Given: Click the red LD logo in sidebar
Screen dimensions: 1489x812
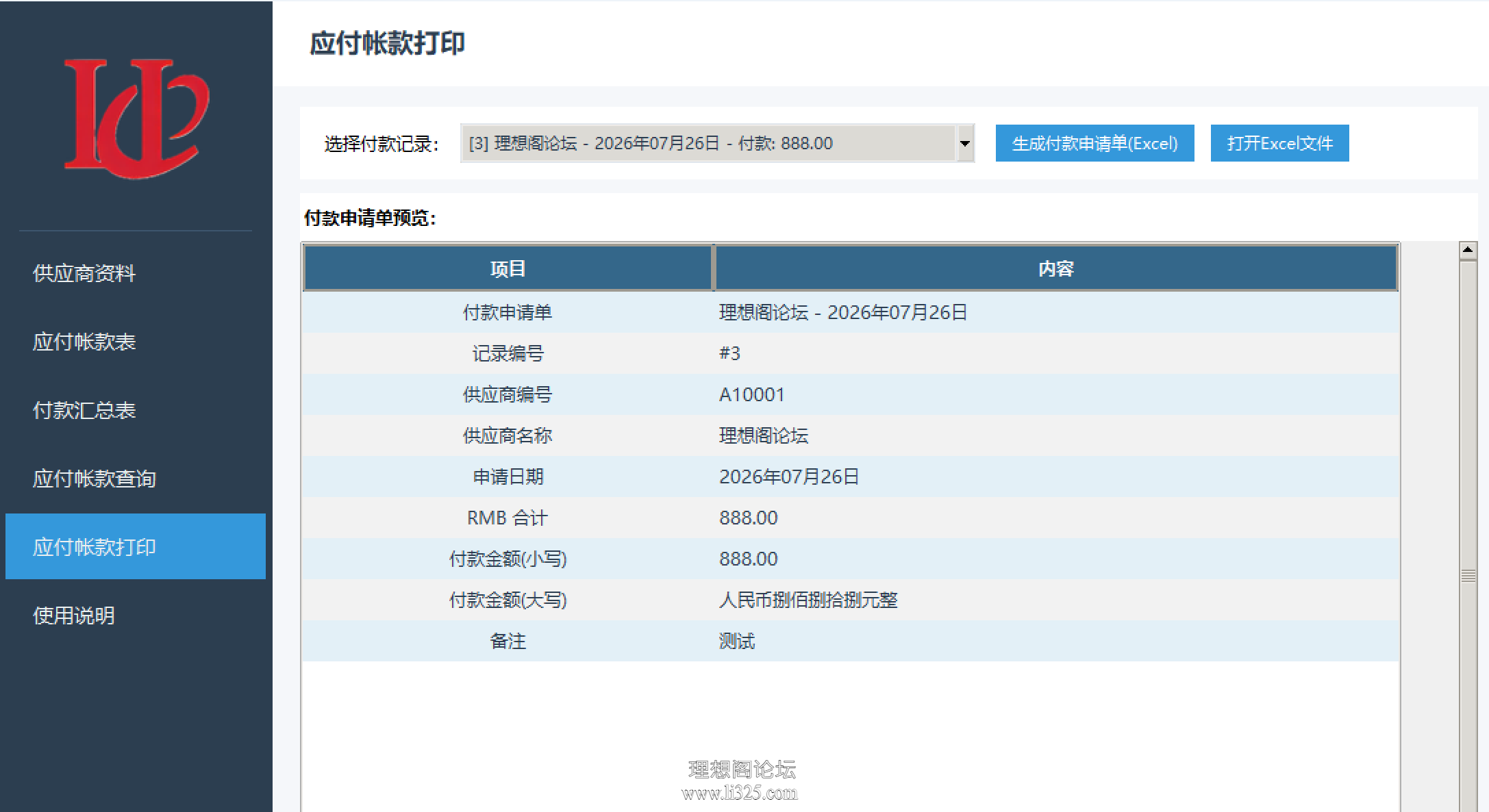Looking at the screenshot, I should pos(136,118).
